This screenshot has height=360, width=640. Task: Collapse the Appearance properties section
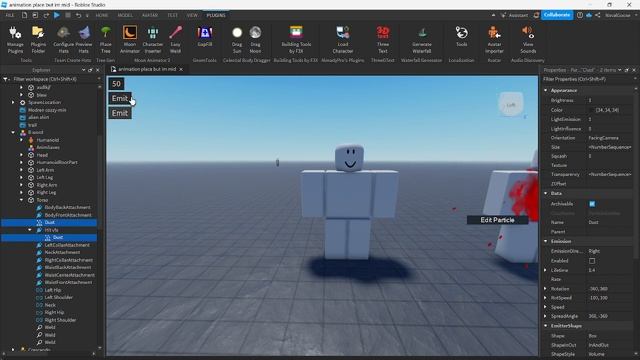546,90
